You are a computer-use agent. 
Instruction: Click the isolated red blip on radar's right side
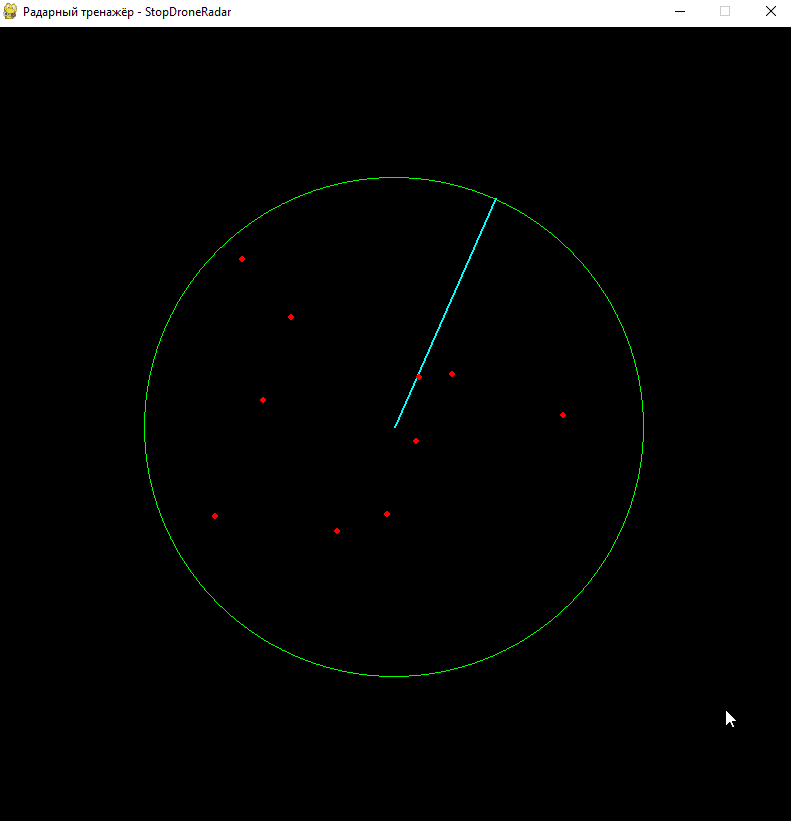tap(563, 415)
